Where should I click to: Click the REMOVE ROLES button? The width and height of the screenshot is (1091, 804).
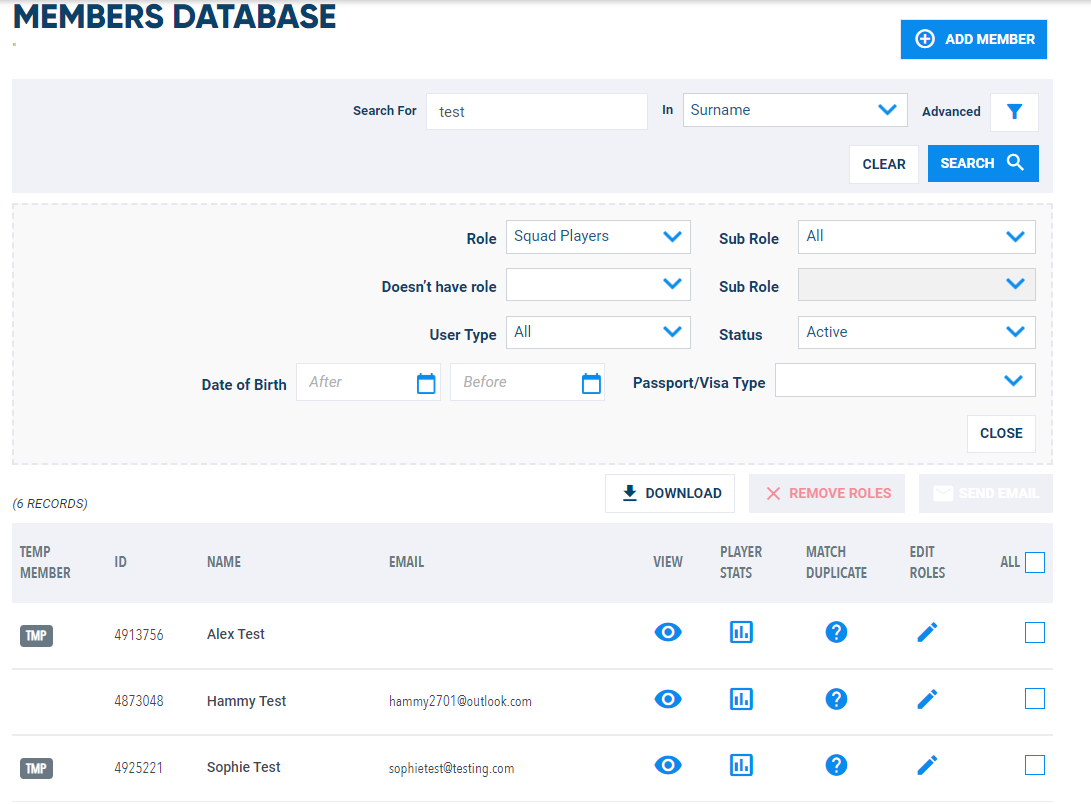pyautogui.click(x=827, y=493)
